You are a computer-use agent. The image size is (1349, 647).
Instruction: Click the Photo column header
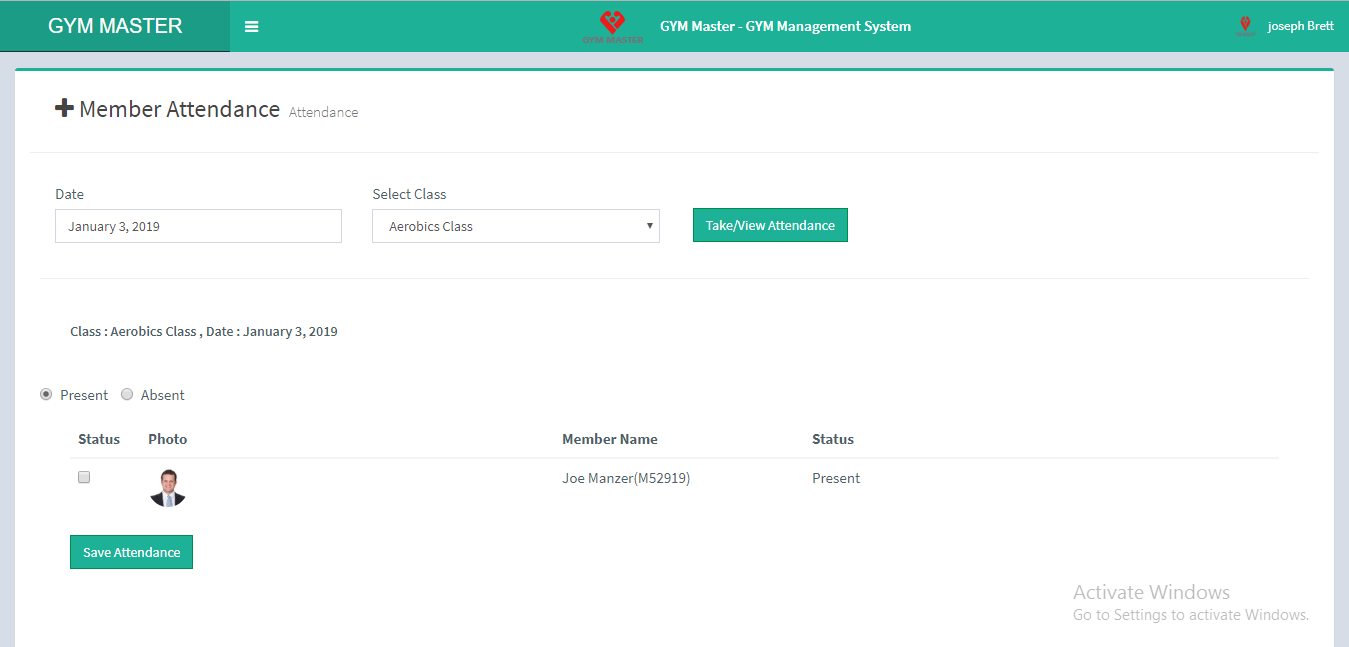click(x=167, y=439)
